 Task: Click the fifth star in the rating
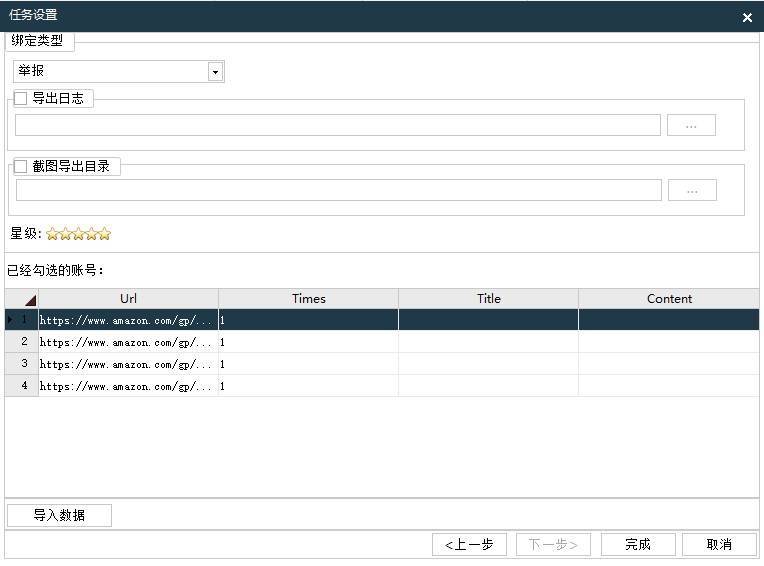pos(104,234)
